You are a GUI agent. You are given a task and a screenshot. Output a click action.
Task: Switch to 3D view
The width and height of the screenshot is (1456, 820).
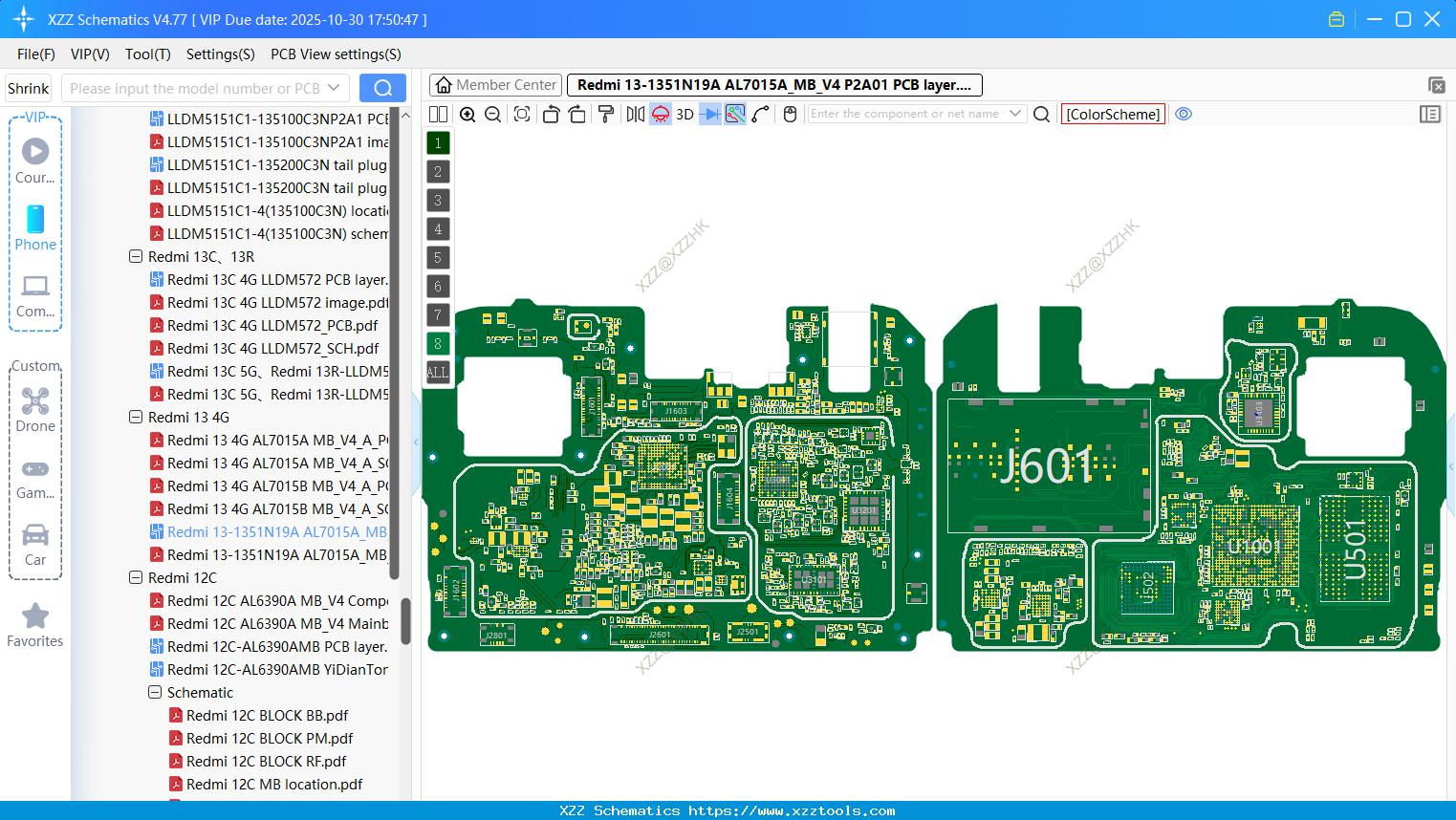coord(685,115)
